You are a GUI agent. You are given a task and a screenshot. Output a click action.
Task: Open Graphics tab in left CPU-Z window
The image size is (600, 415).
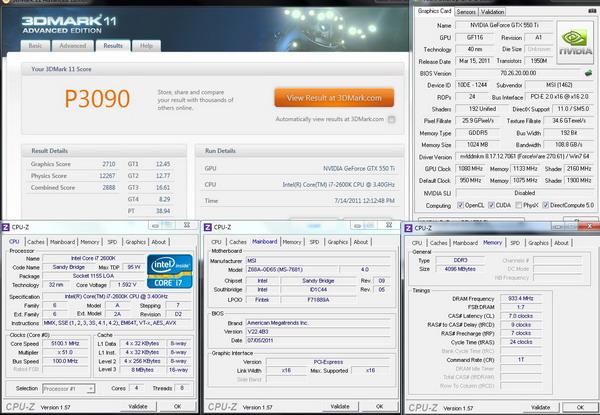(135, 242)
